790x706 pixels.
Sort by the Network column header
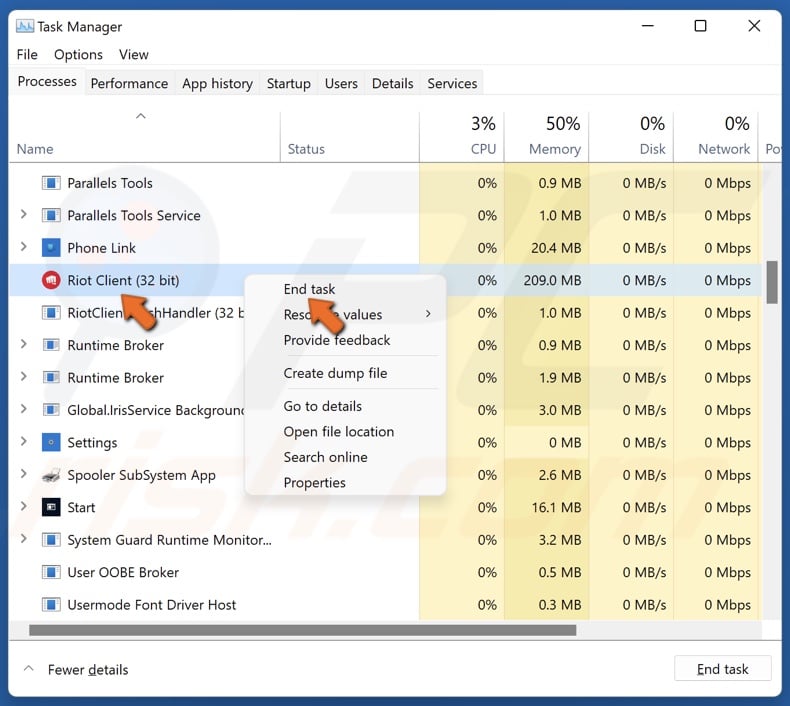point(716,137)
